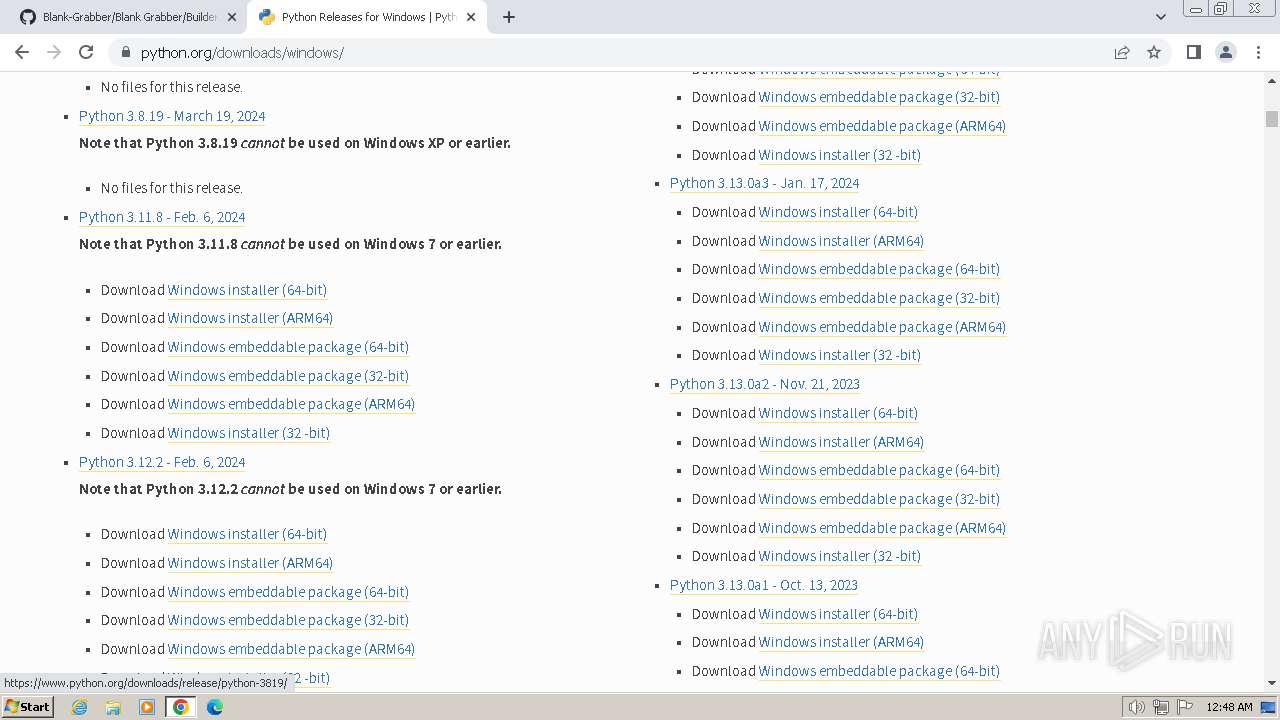Viewport: 1280px width, 720px height.
Task: Download 3.13.0a3 embeddable package (32-bit)
Action: [879, 298]
